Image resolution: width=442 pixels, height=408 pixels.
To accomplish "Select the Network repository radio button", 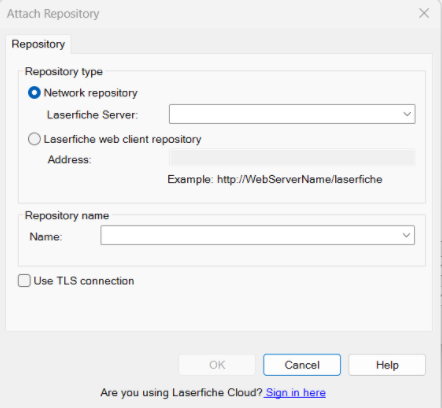I will (34, 93).
